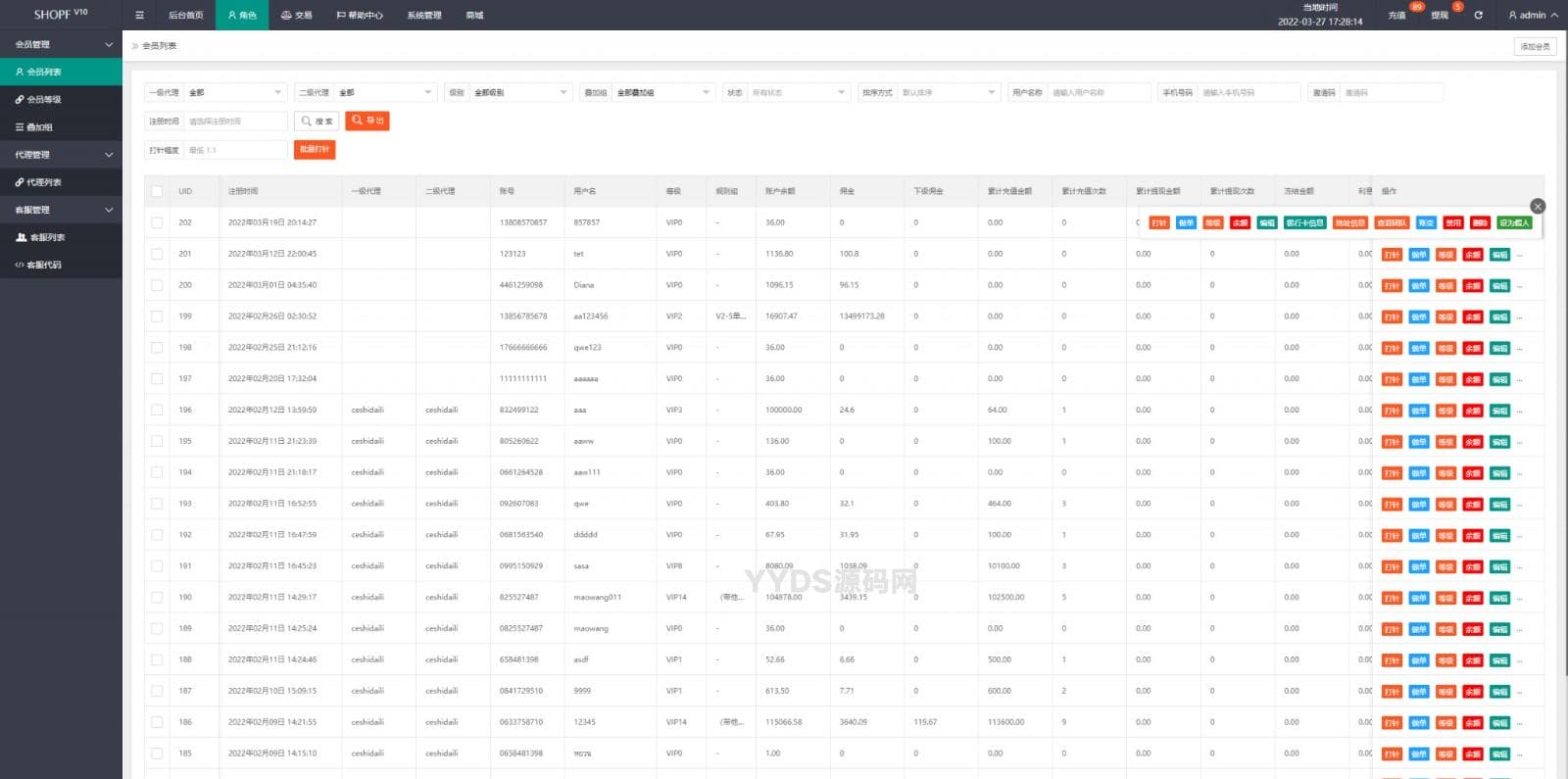Open the 二级代理 dropdown

tap(385, 92)
